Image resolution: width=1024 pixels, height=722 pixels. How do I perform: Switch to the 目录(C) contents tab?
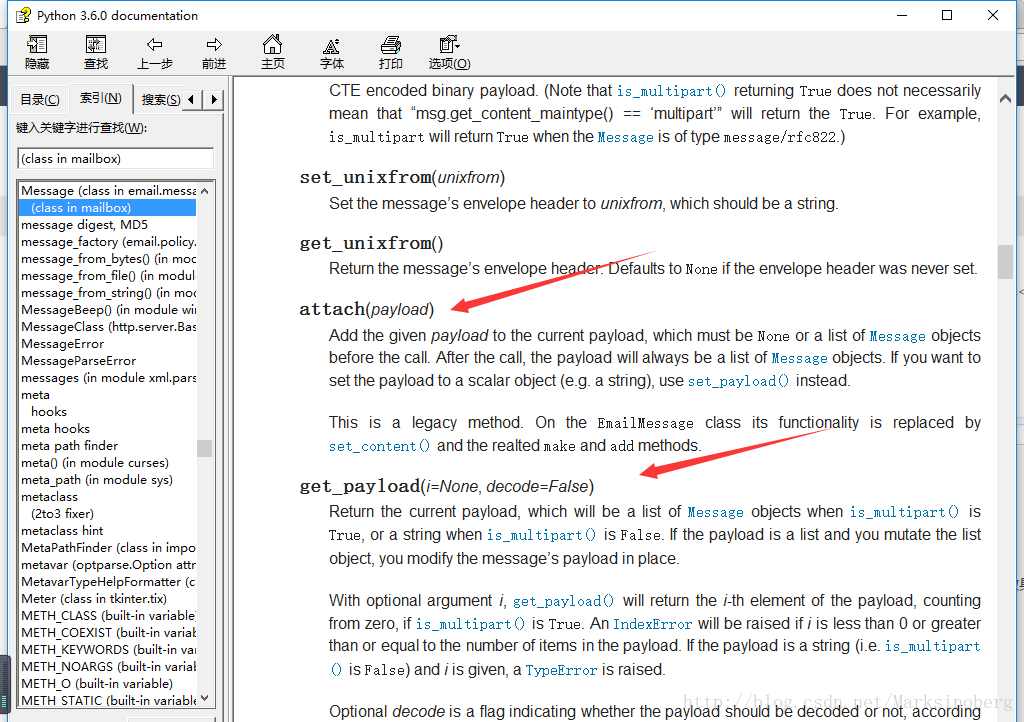[39, 99]
